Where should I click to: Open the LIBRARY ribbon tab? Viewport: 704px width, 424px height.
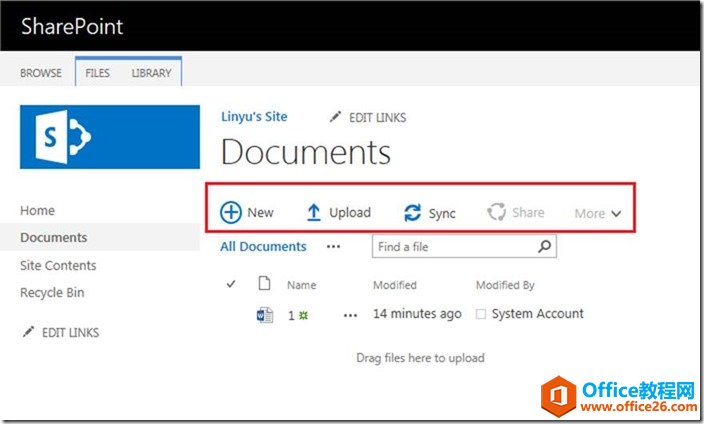tap(151, 73)
